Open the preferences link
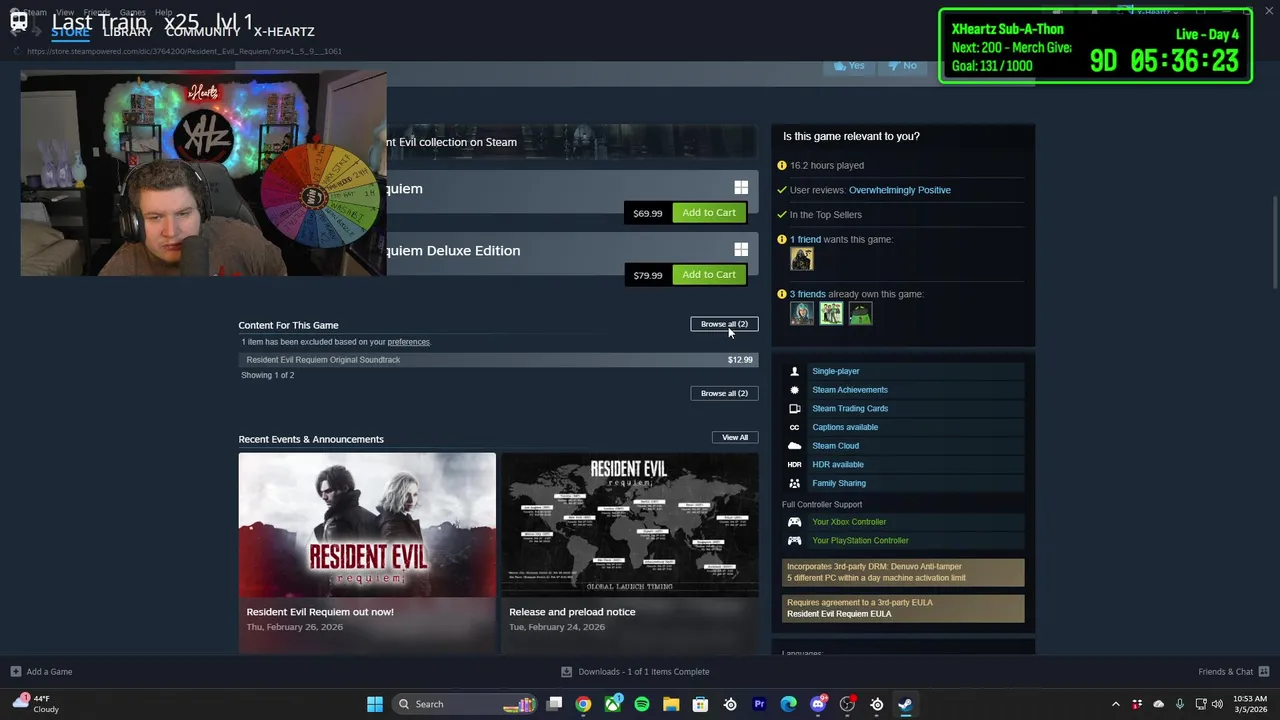The height and width of the screenshot is (720, 1280). [x=408, y=342]
